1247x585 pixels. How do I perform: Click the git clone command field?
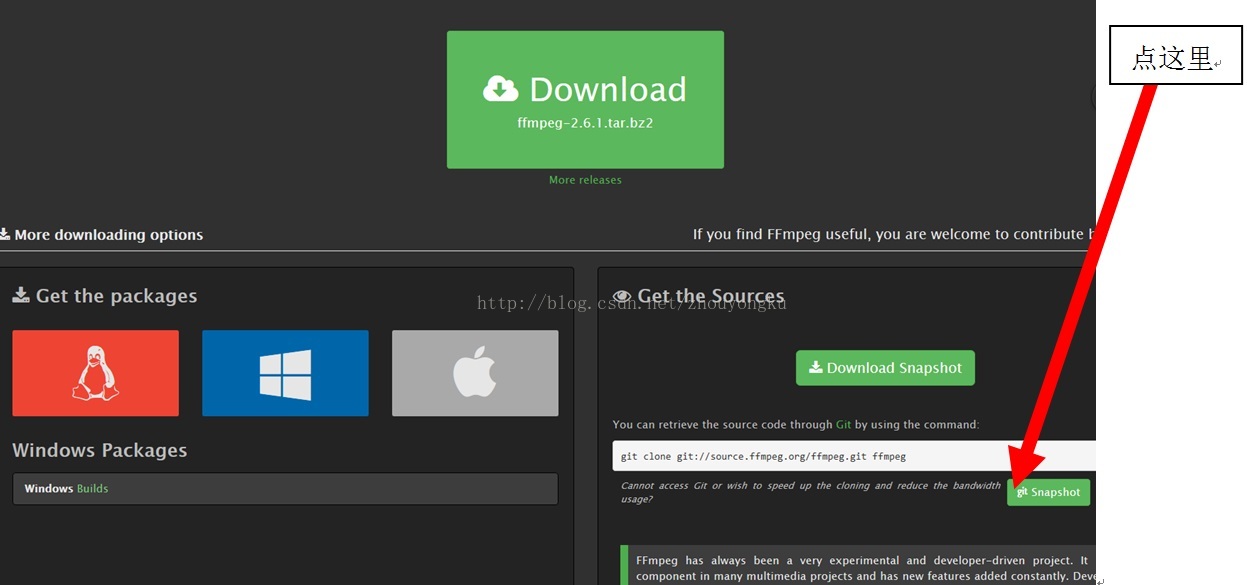tap(854, 456)
